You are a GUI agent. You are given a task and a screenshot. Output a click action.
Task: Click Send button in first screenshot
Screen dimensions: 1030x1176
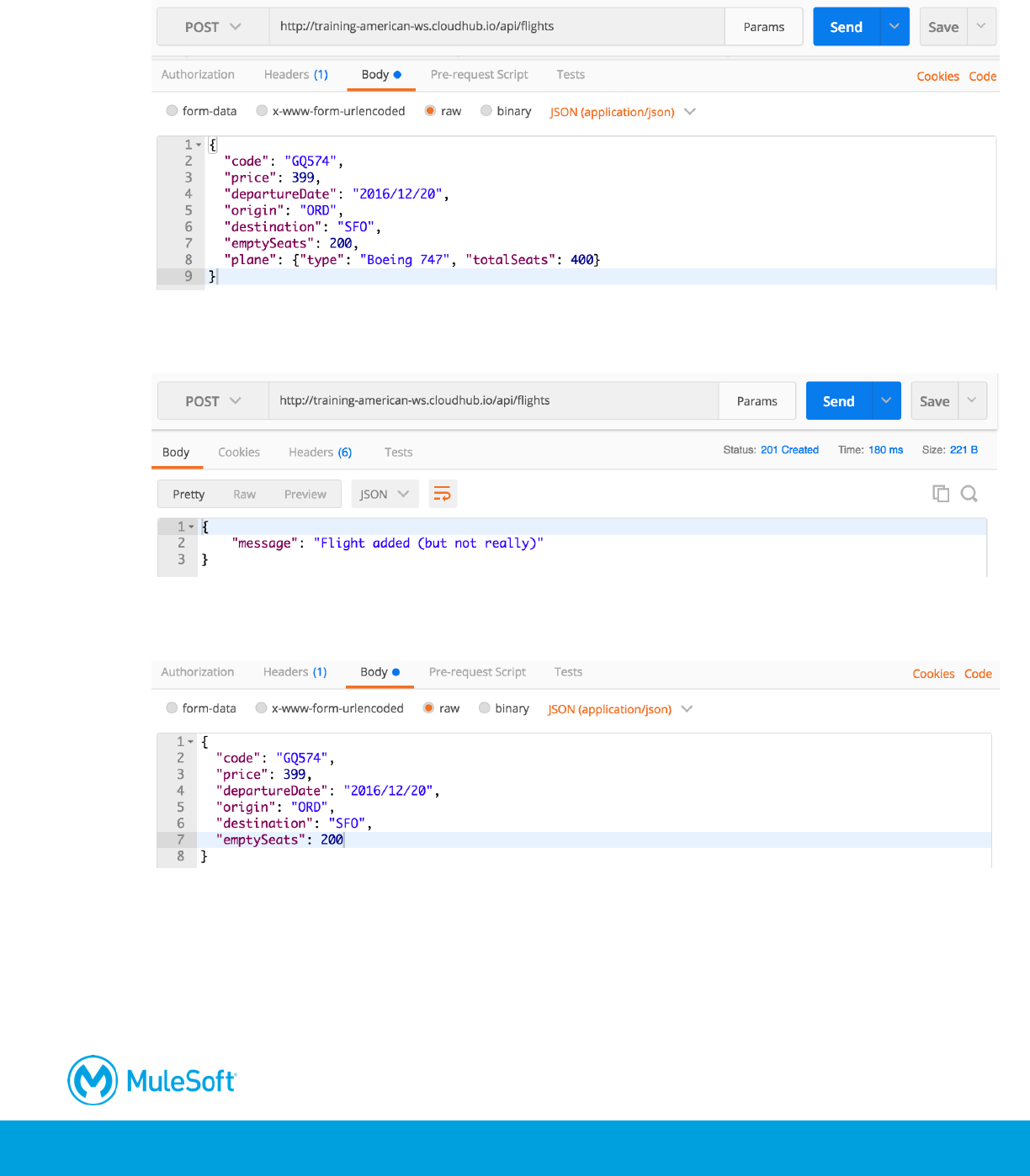pyautogui.click(x=847, y=27)
